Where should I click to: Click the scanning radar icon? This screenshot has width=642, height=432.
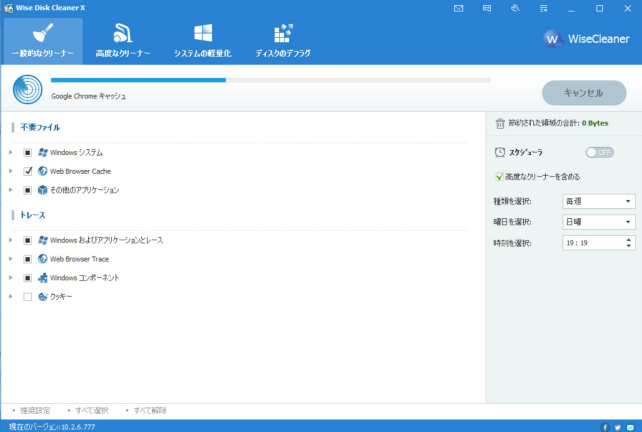pyautogui.click(x=27, y=89)
